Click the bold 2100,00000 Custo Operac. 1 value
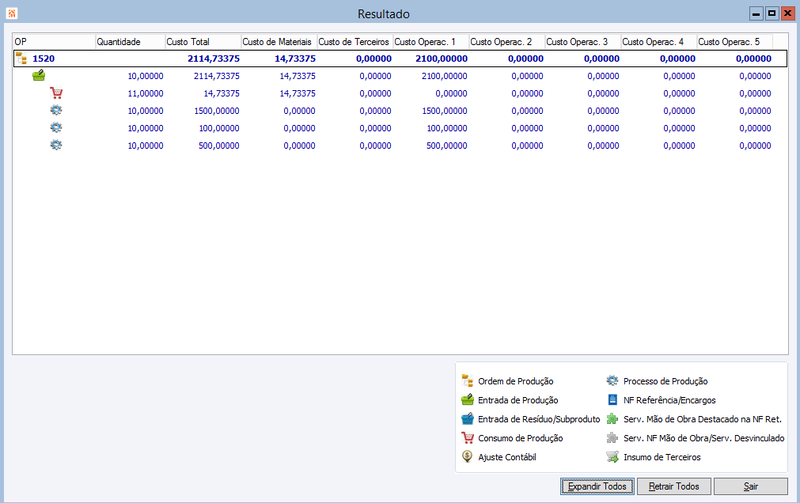 pyautogui.click(x=441, y=59)
